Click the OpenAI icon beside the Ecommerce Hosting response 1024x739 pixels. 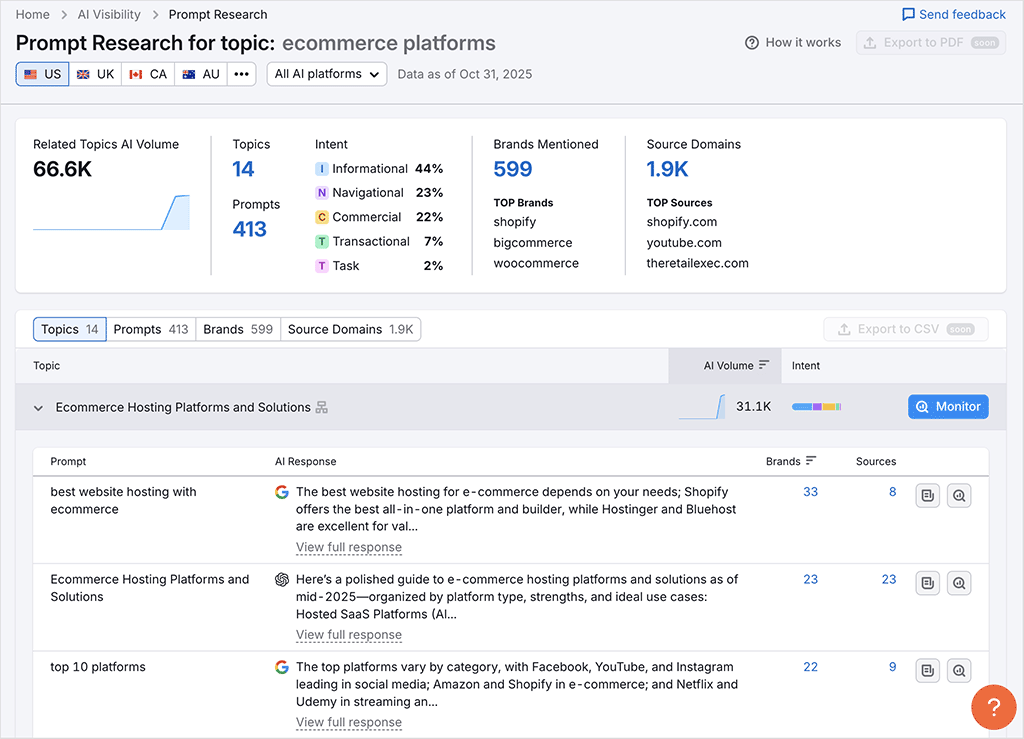(281, 579)
